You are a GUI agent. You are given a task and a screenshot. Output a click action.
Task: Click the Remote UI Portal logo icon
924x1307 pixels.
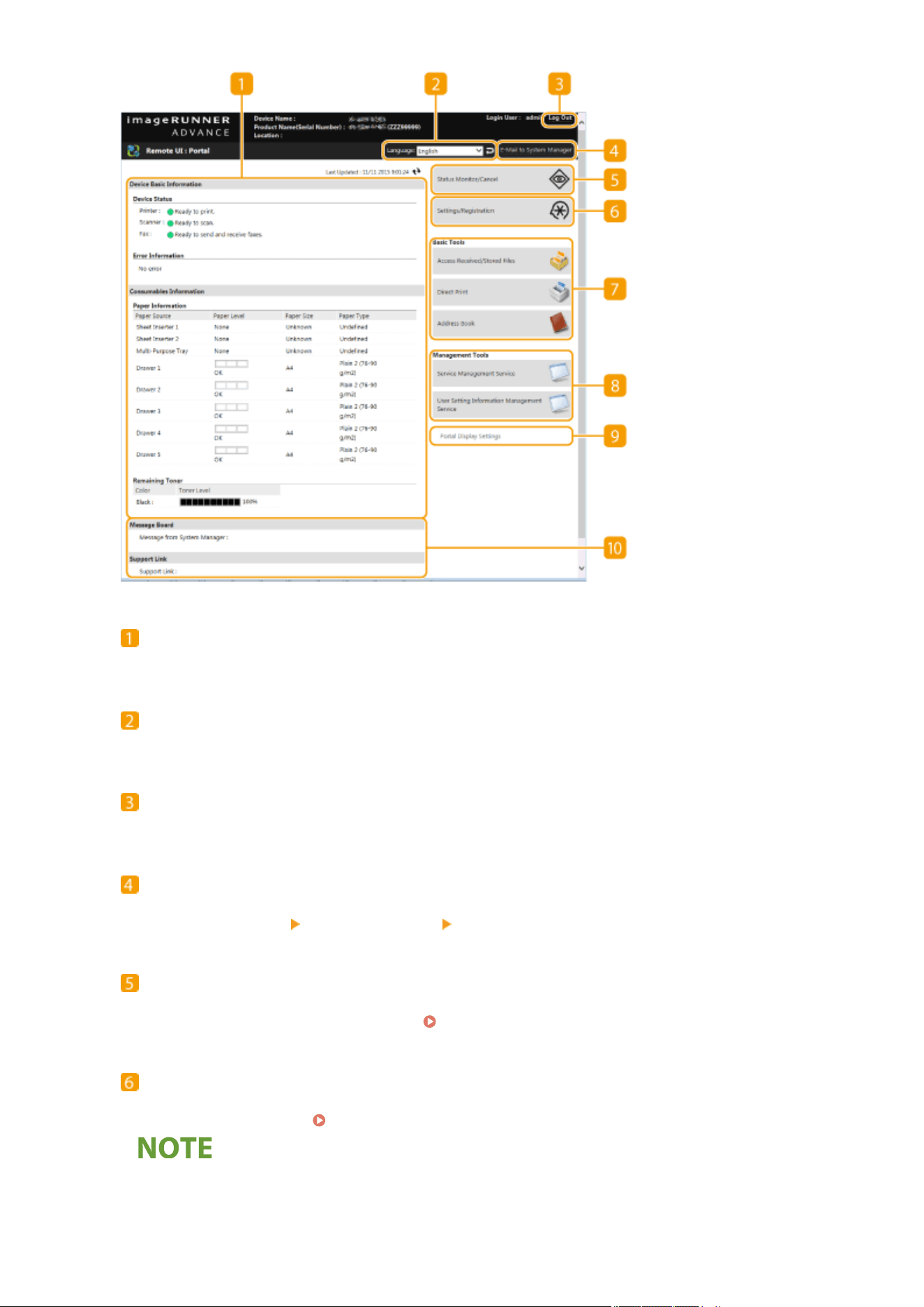tap(133, 151)
